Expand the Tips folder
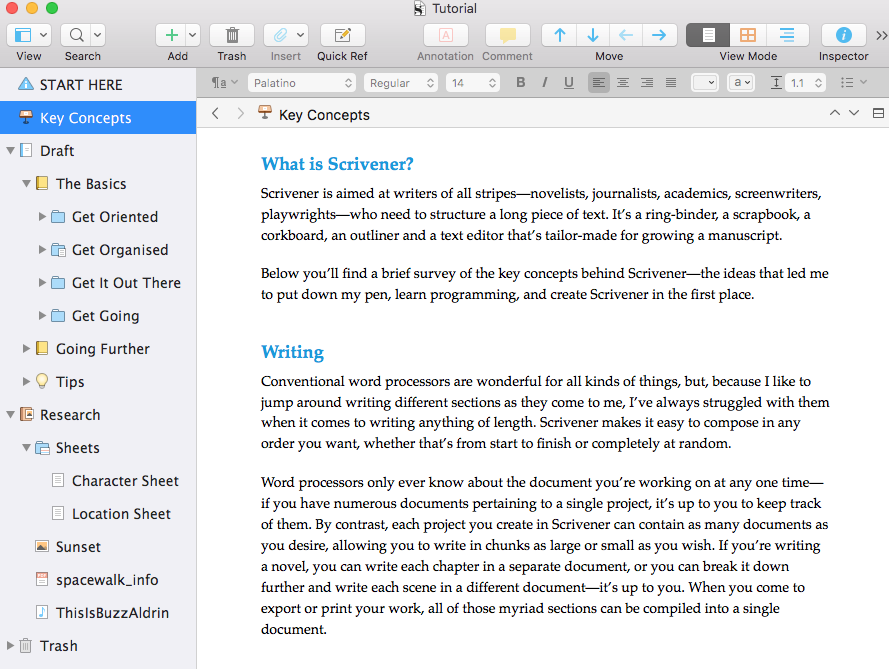Screen dimensions: 889x669 pos(26,381)
